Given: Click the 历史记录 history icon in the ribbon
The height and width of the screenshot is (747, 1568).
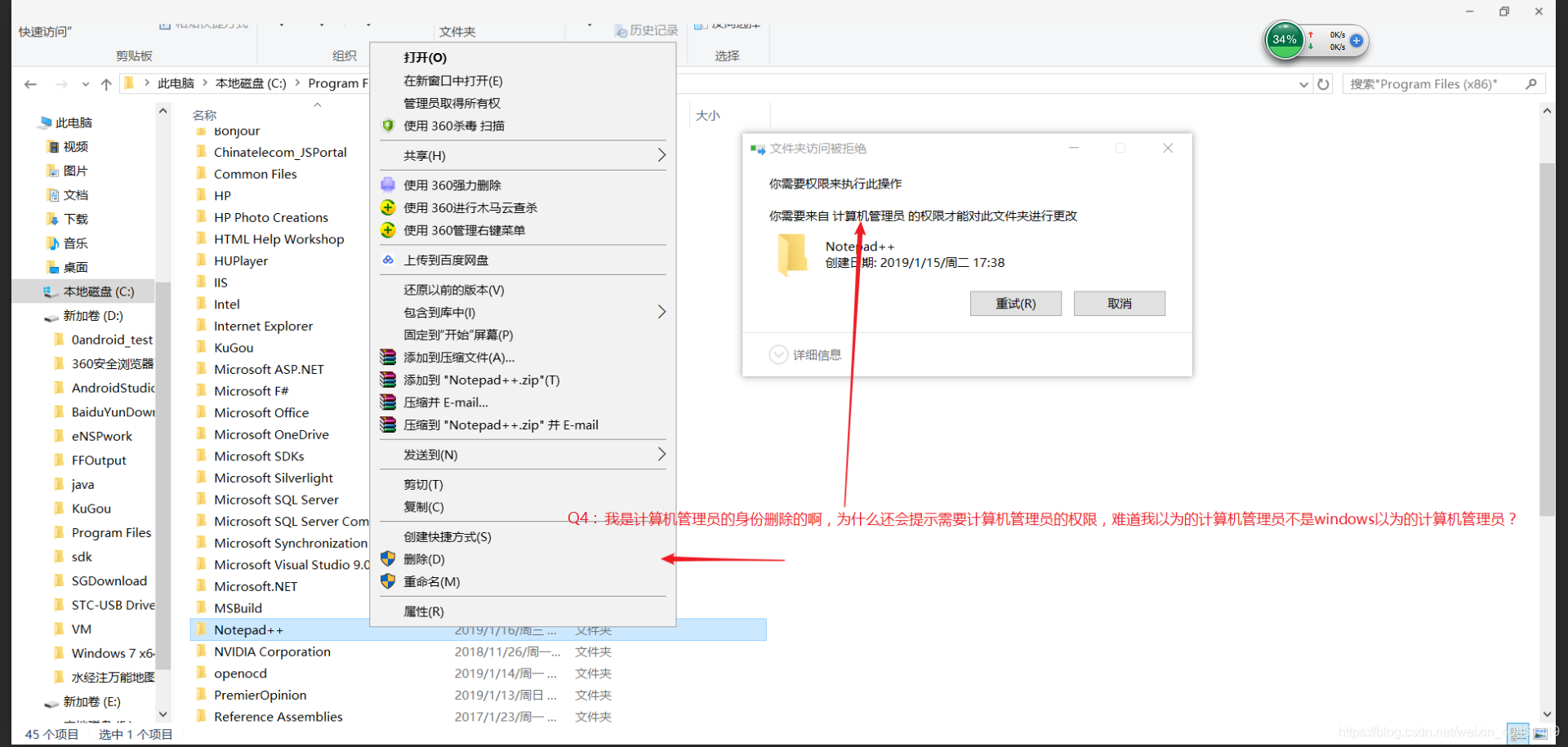Looking at the screenshot, I should (621, 30).
